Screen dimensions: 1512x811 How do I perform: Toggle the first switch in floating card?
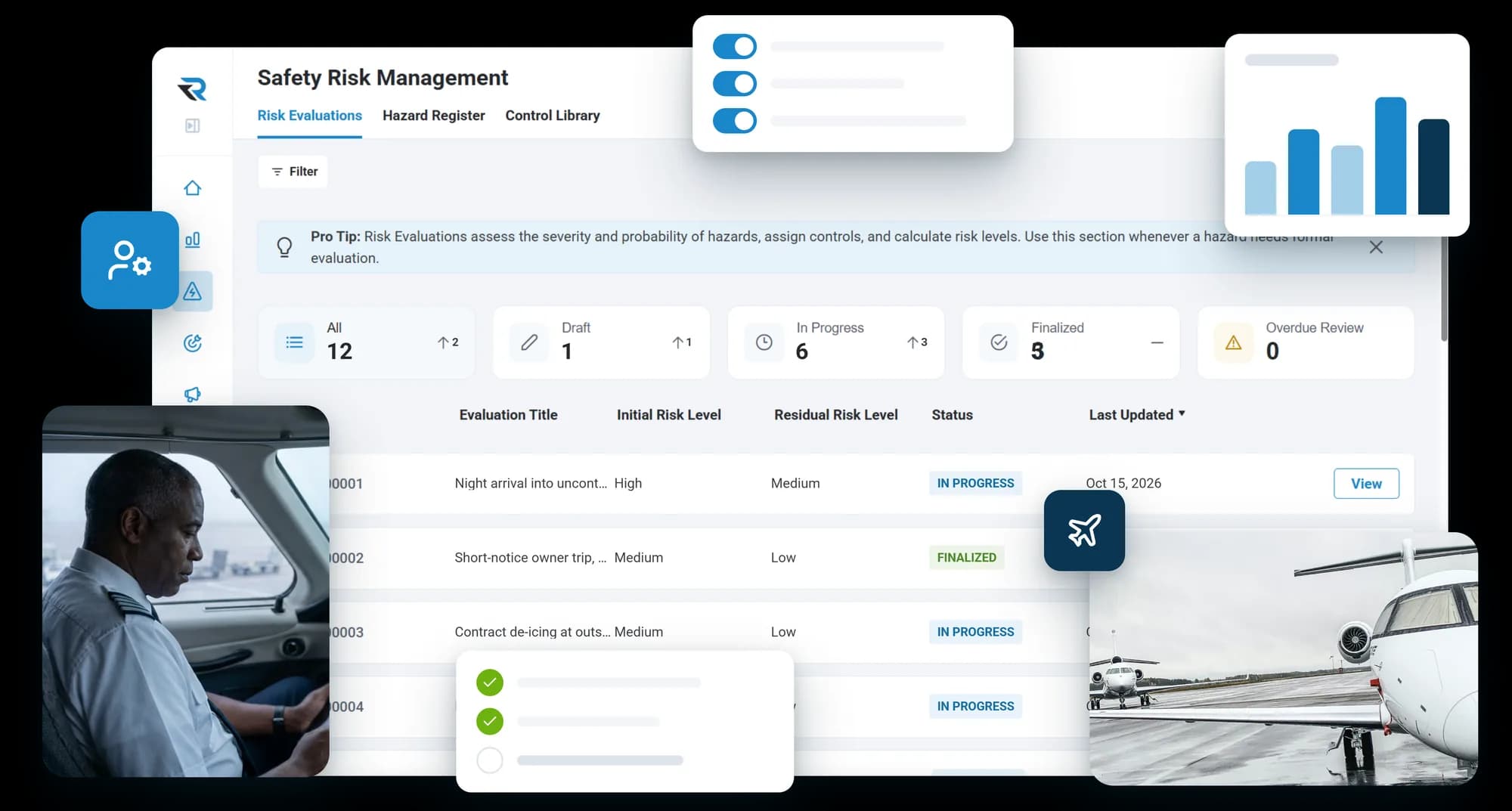point(735,46)
